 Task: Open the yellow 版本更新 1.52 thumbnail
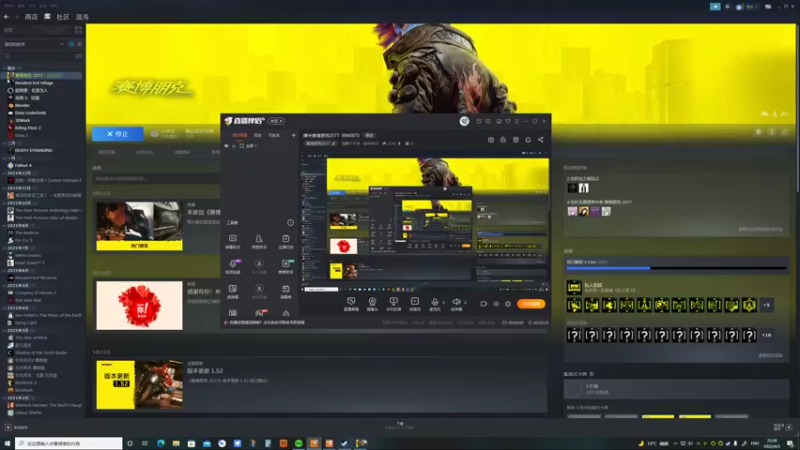[139, 385]
